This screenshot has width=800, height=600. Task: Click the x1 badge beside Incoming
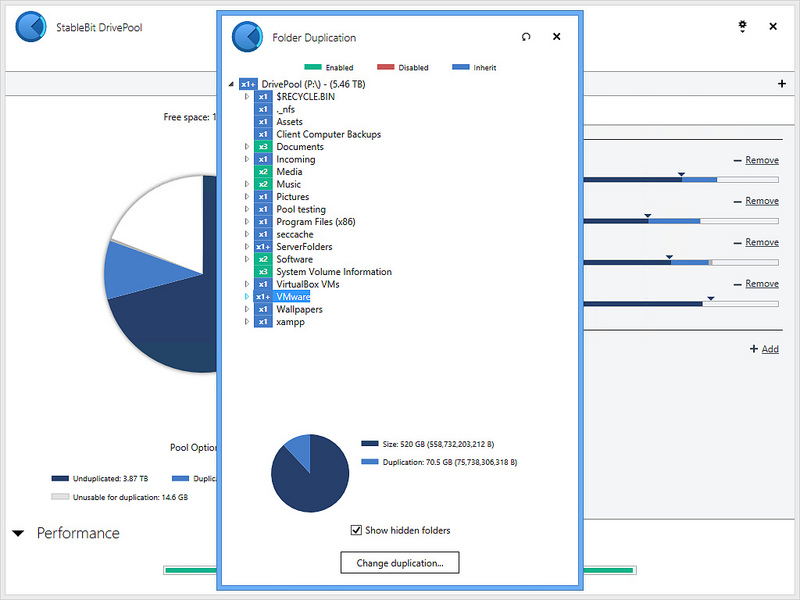263,159
